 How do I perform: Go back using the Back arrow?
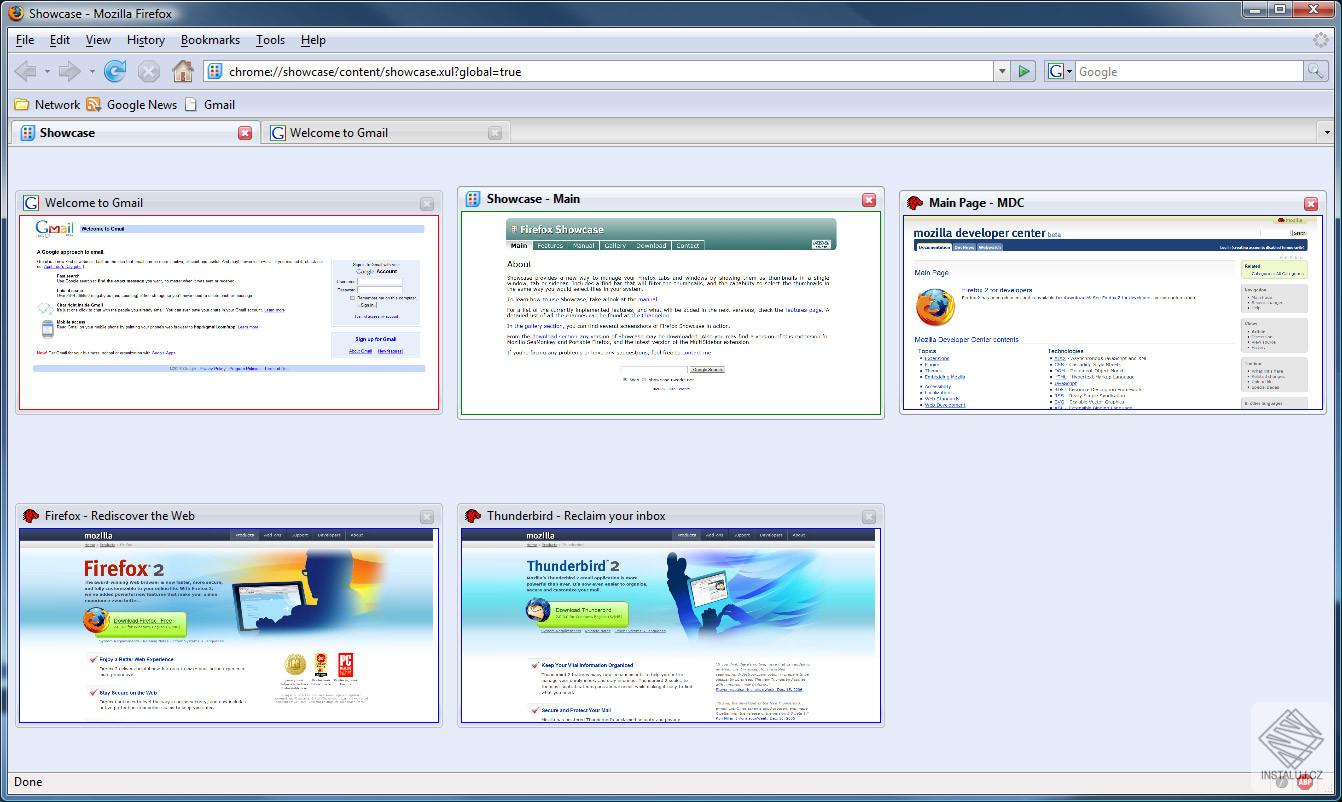tap(25, 71)
